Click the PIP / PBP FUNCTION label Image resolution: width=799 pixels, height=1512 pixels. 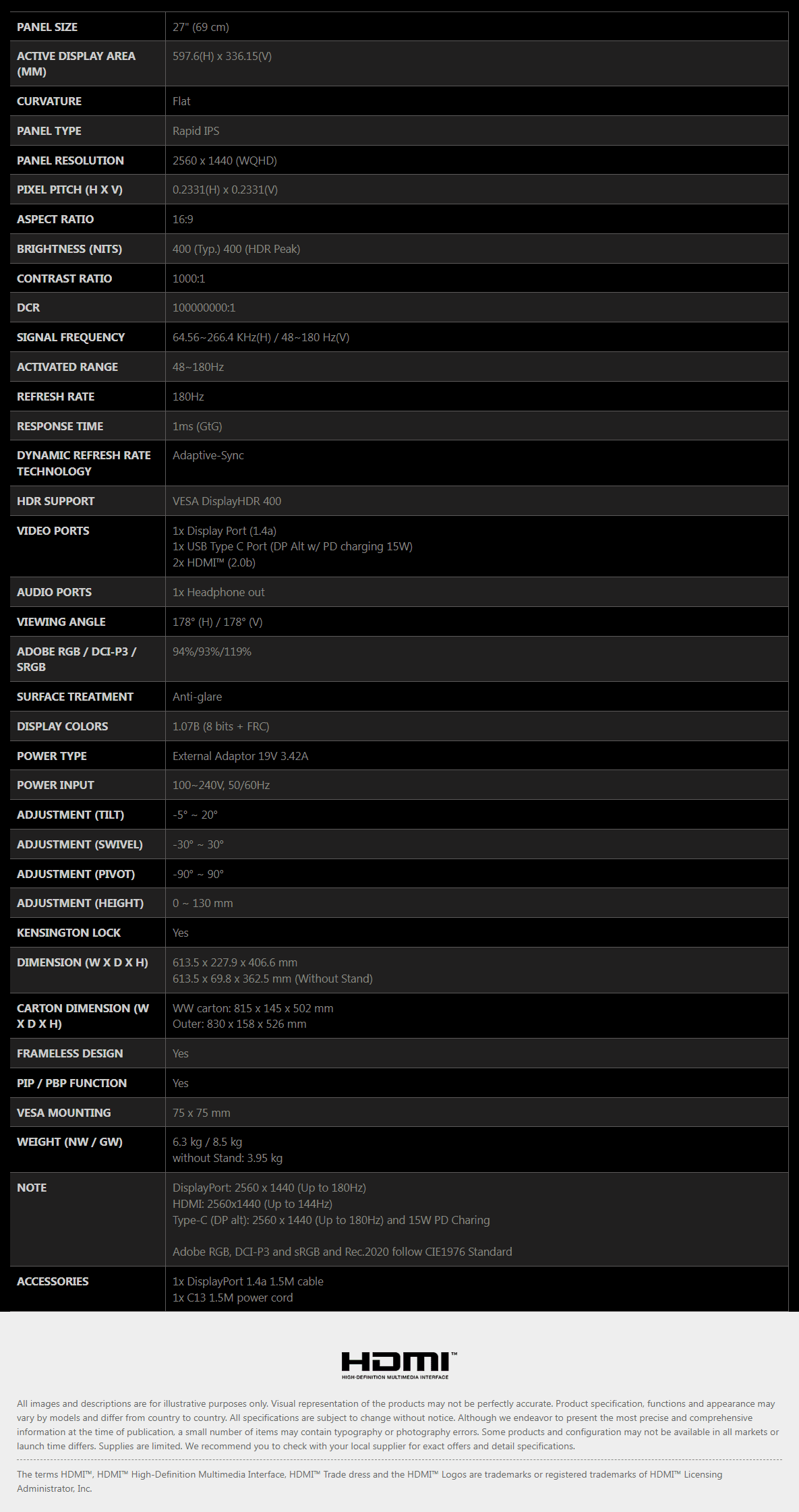tap(71, 1083)
